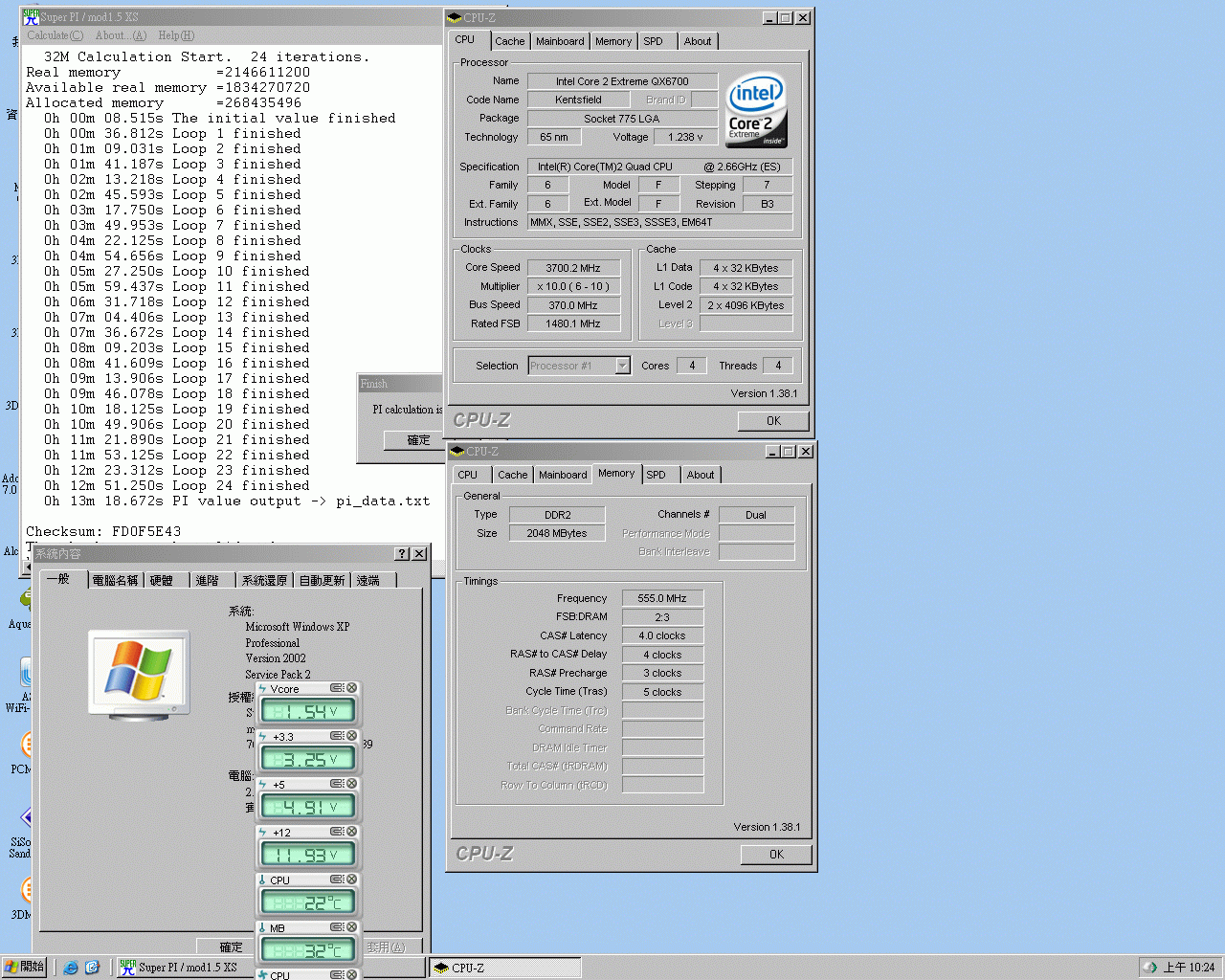The height and width of the screenshot is (980, 1225).
Task: Click the FSB:DRAM 2:3 value
Action: [x=662, y=617]
